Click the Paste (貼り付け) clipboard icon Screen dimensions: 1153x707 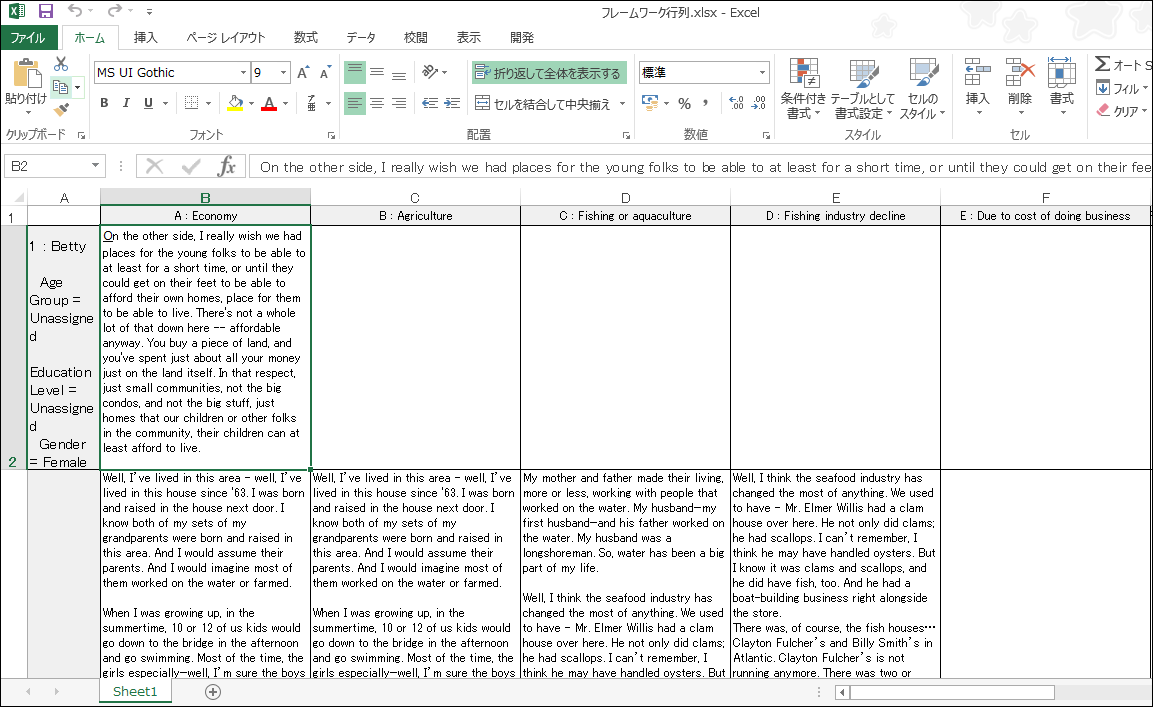click(x=26, y=74)
